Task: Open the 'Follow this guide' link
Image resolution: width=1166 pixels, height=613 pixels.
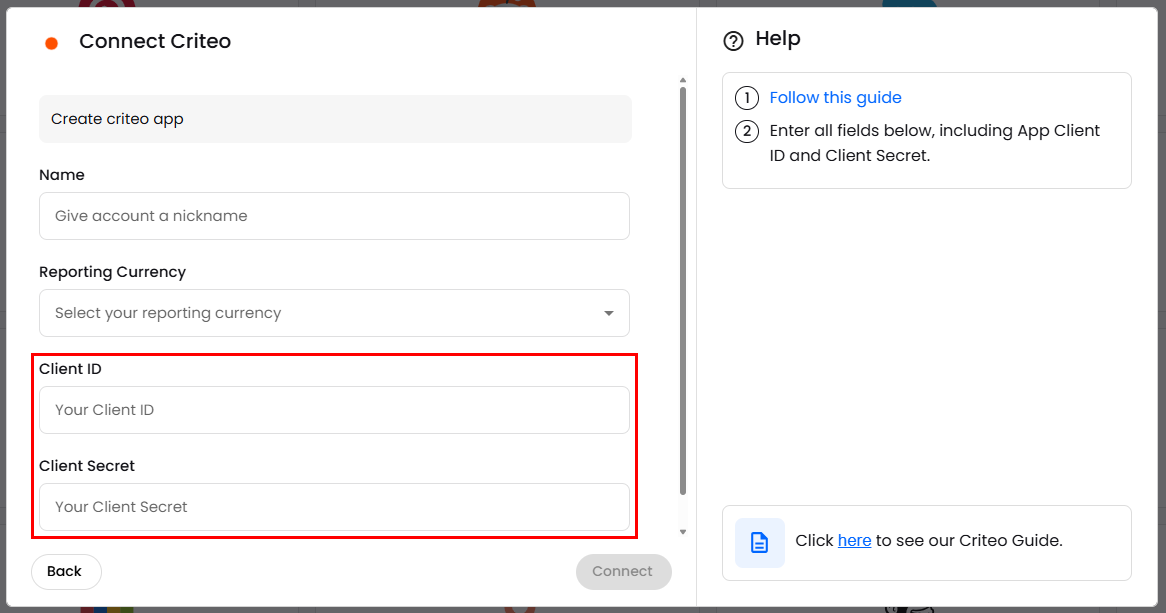Action: [x=835, y=98]
